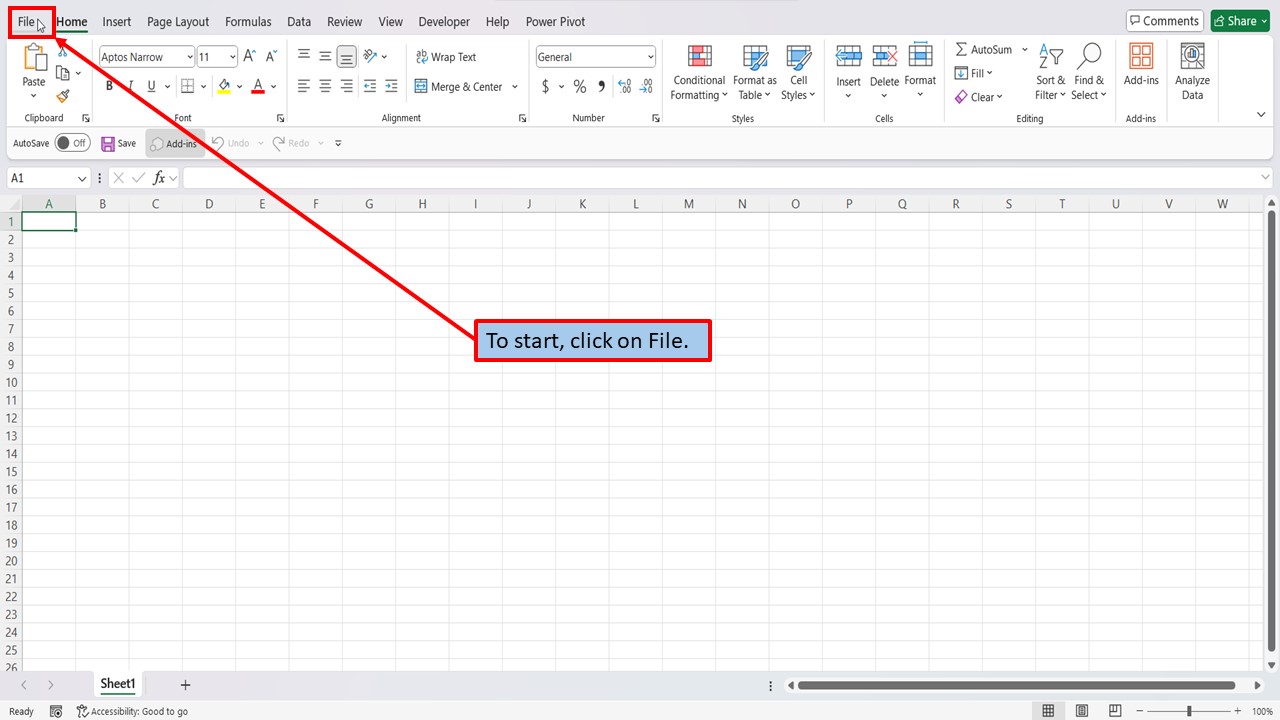Image resolution: width=1280 pixels, height=720 pixels.
Task: Toggle the AutoSave switch
Action: click(72, 143)
